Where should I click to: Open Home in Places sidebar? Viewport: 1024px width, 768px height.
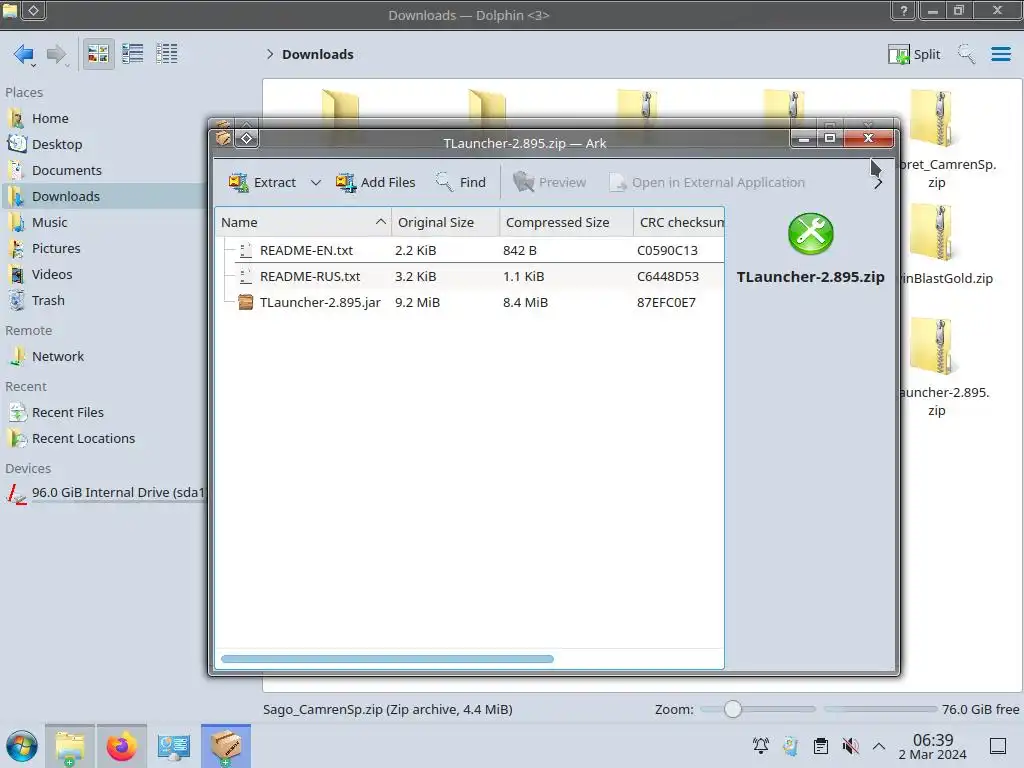[50, 118]
